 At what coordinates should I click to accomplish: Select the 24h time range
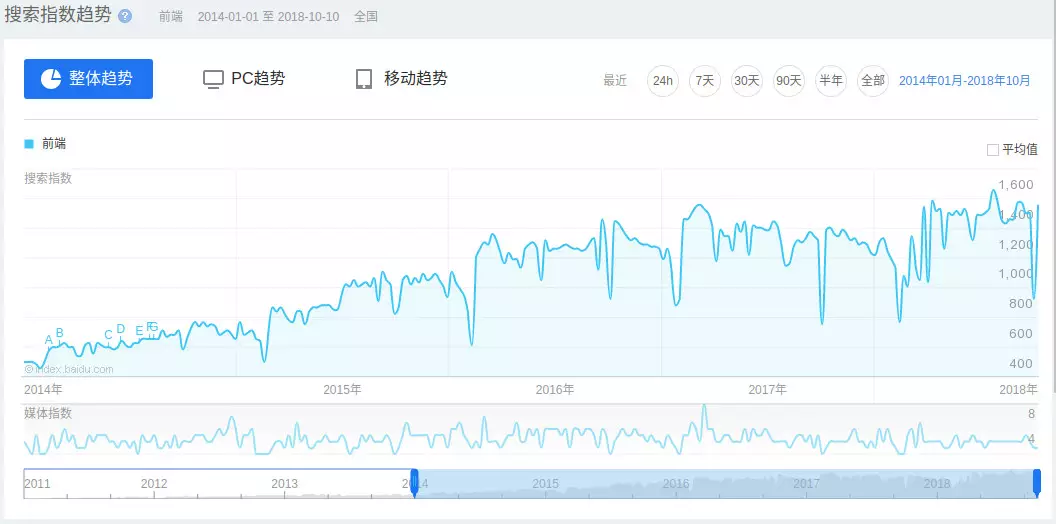[x=662, y=81]
